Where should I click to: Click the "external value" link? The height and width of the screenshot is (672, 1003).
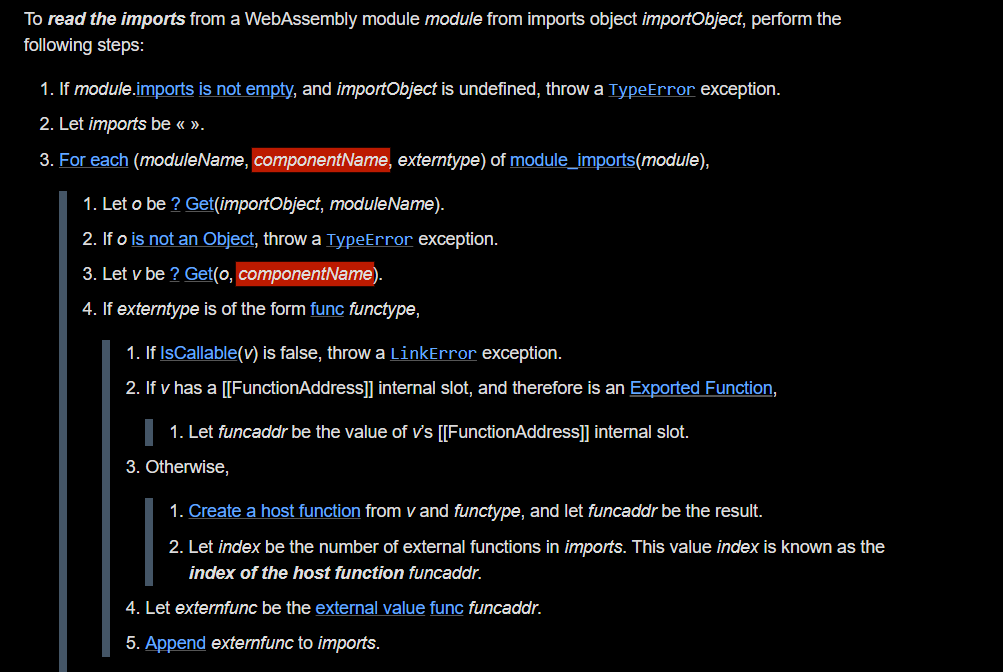(x=370, y=608)
